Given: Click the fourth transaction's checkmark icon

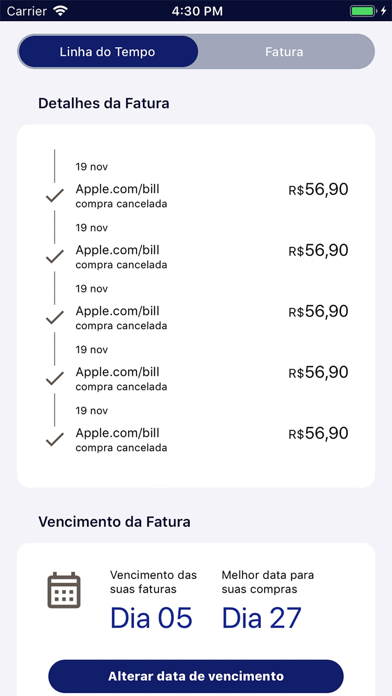Looking at the screenshot, I should (x=55, y=378).
